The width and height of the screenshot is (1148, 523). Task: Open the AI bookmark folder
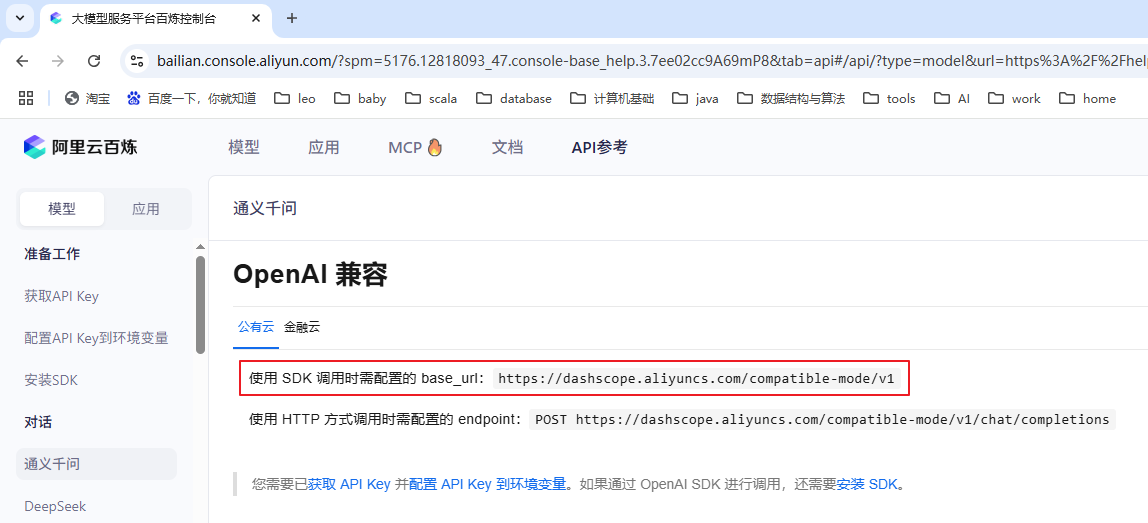[953, 98]
